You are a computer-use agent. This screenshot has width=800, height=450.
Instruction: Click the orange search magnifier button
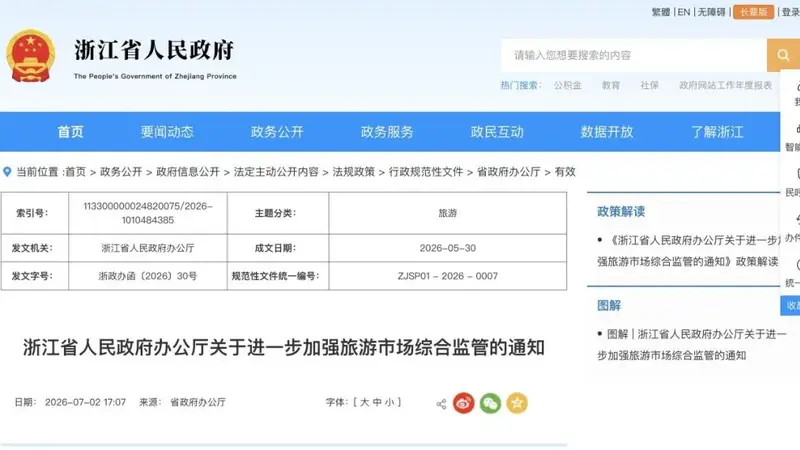point(783,55)
